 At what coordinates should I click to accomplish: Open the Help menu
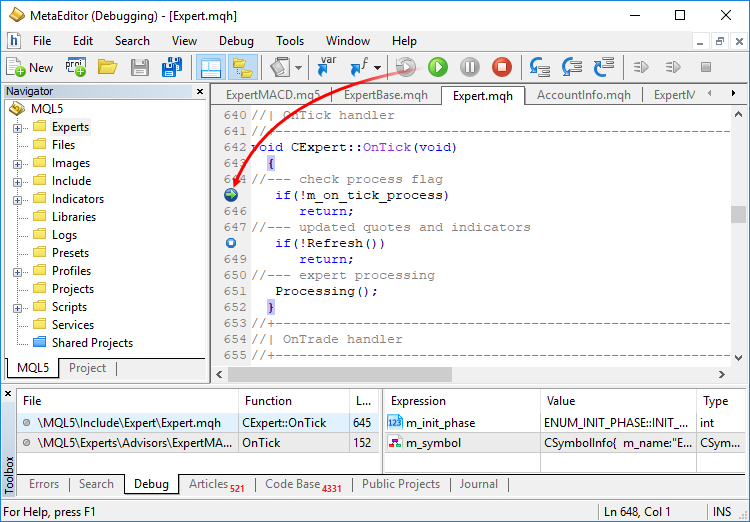click(x=404, y=41)
